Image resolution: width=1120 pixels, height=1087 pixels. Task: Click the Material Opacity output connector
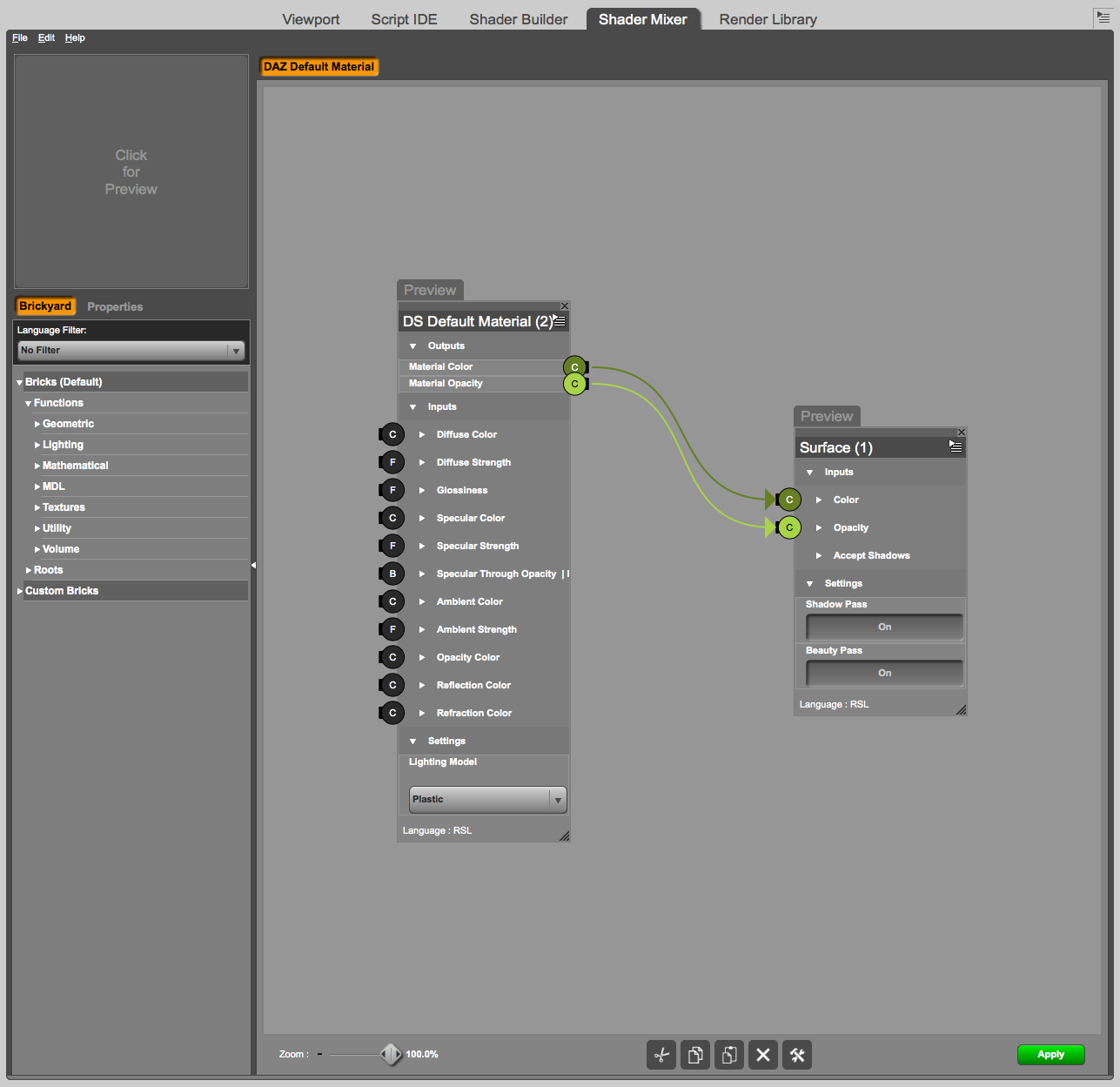click(575, 384)
